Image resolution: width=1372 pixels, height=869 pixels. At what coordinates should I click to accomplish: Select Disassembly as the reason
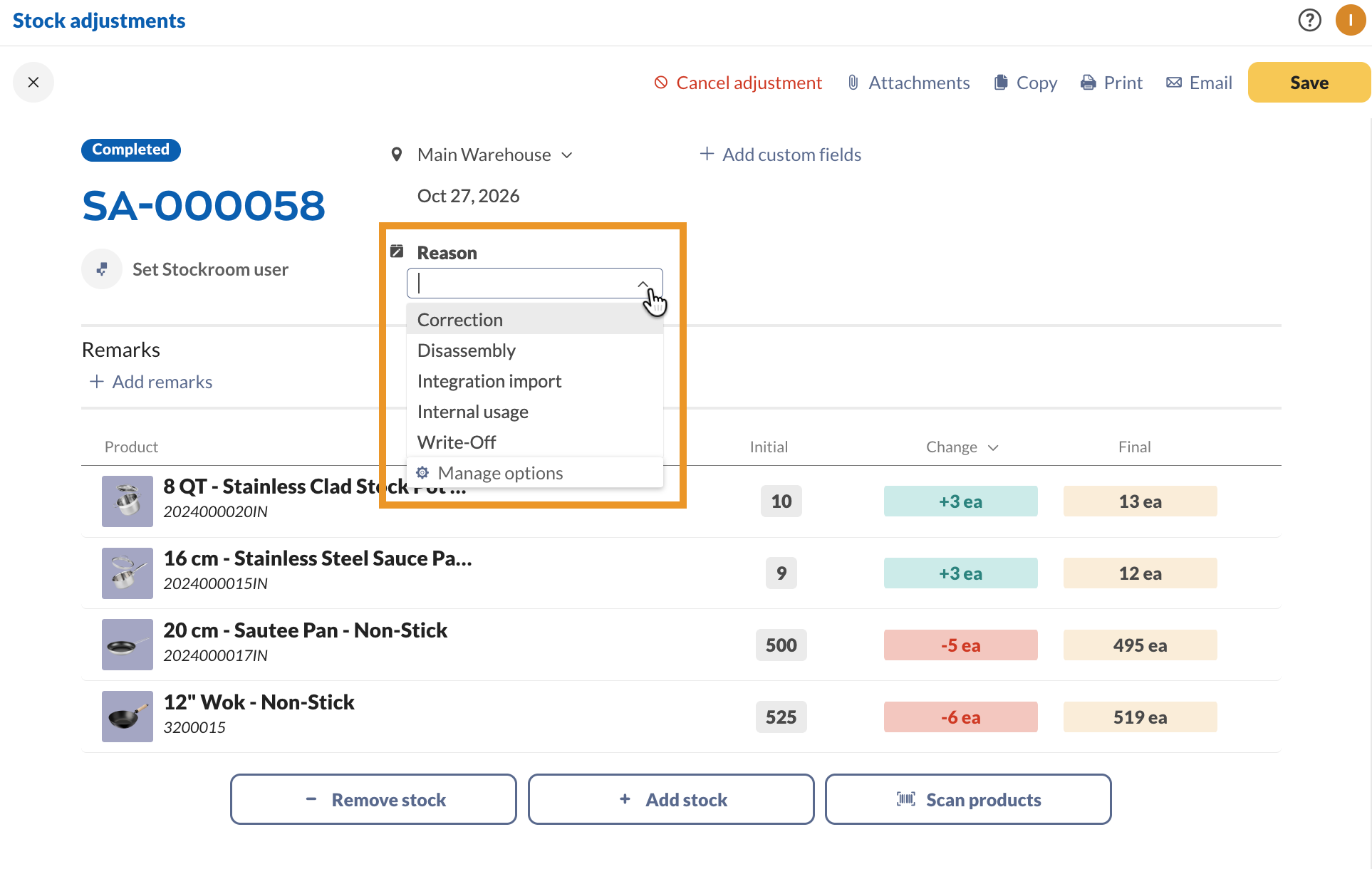coord(535,350)
